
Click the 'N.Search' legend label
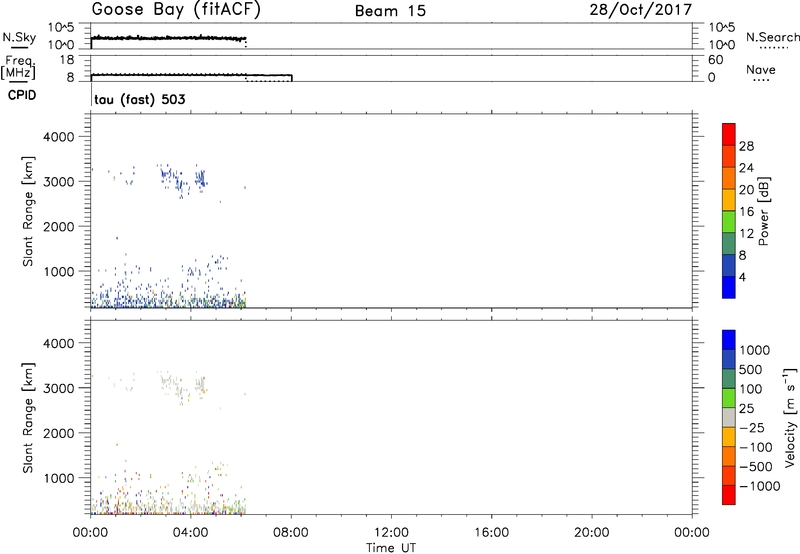(x=772, y=37)
